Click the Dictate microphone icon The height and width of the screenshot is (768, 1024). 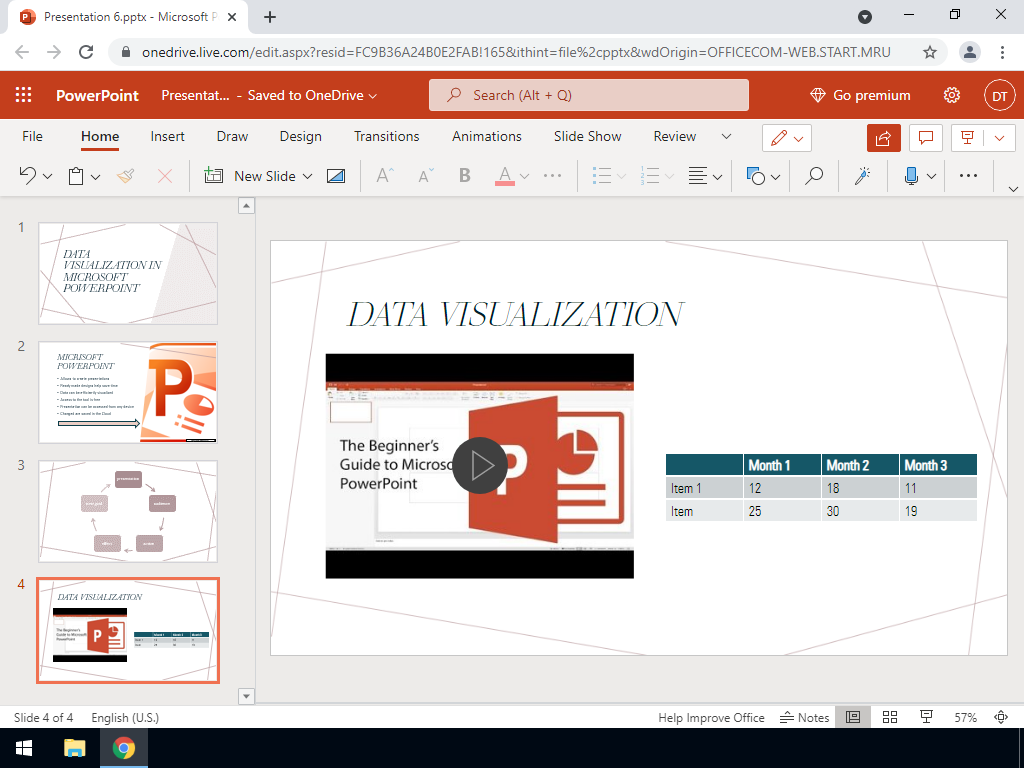click(x=911, y=176)
